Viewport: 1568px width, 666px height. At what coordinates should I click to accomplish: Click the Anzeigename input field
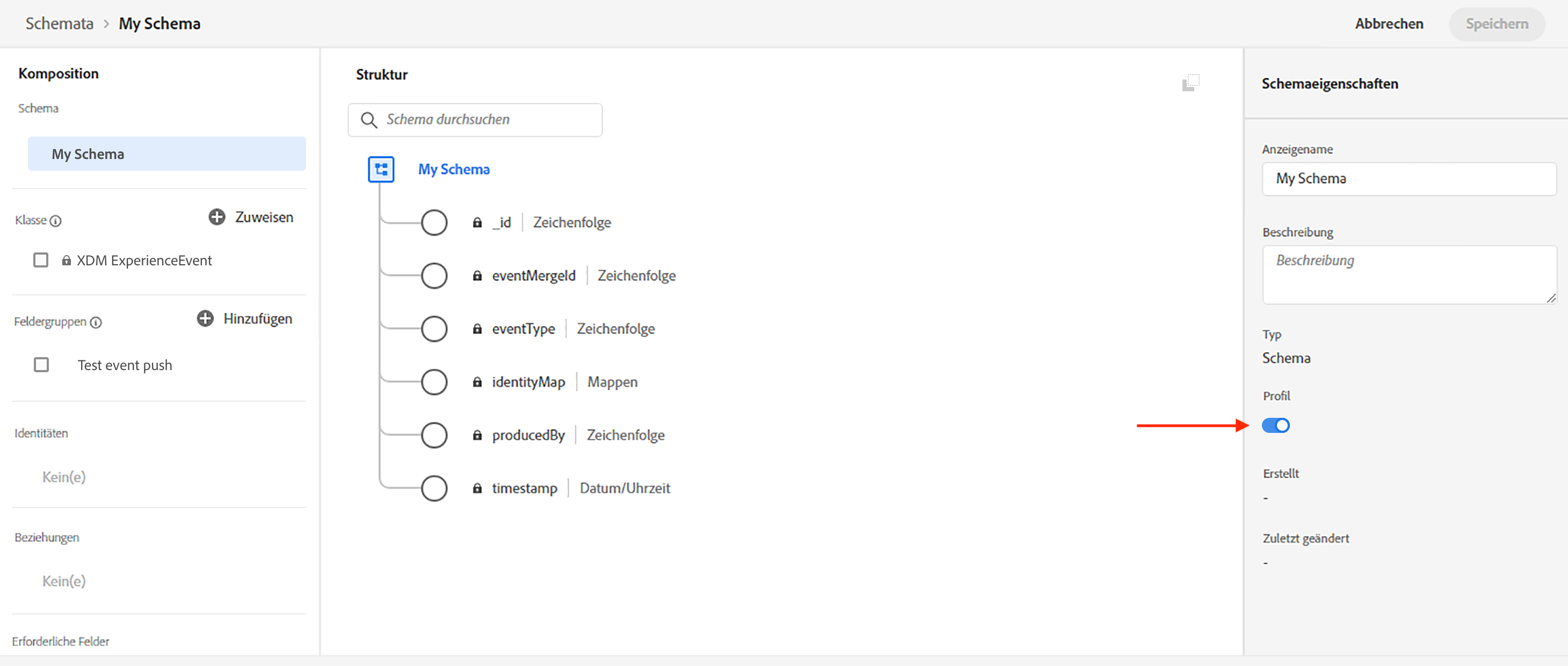pos(1409,178)
